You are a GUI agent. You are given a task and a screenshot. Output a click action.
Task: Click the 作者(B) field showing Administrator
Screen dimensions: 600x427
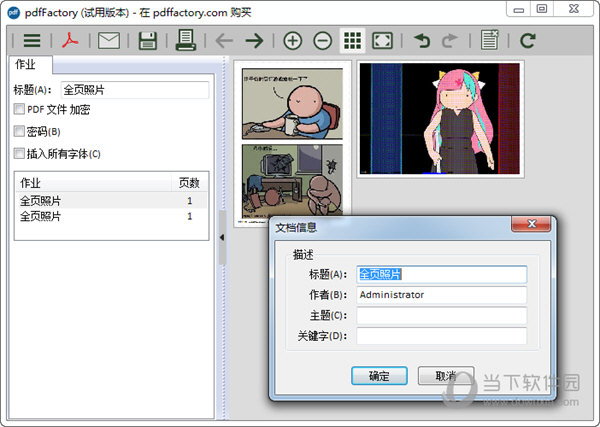442,295
